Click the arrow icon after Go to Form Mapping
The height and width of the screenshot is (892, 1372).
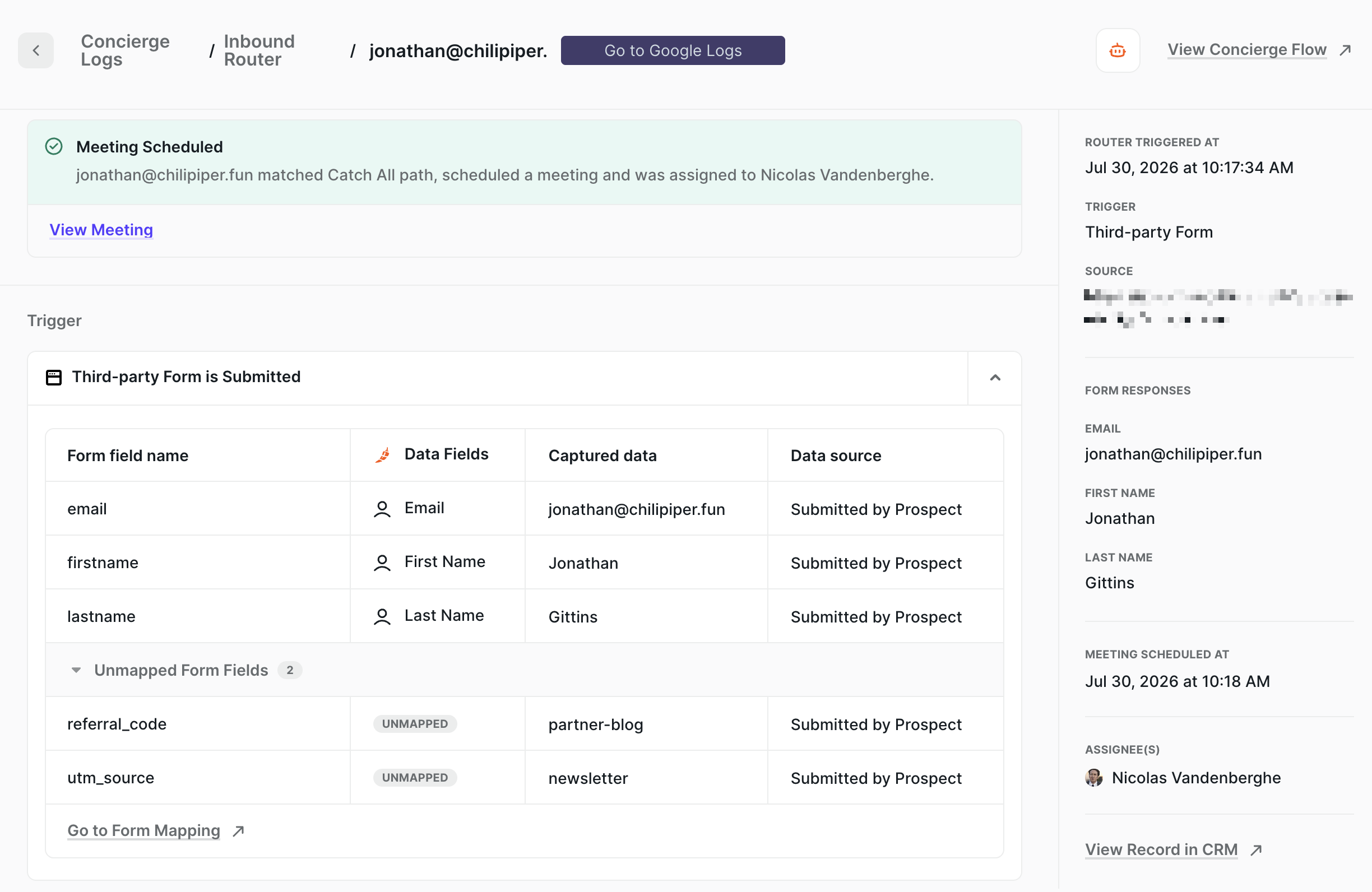pos(239,831)
